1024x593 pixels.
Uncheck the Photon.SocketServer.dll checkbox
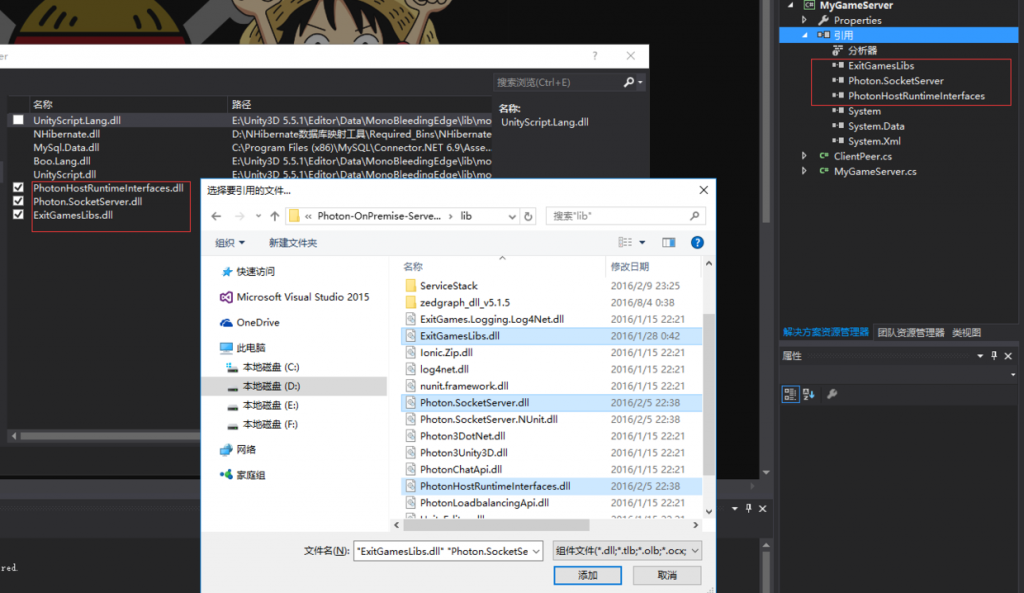pos(18,201)
